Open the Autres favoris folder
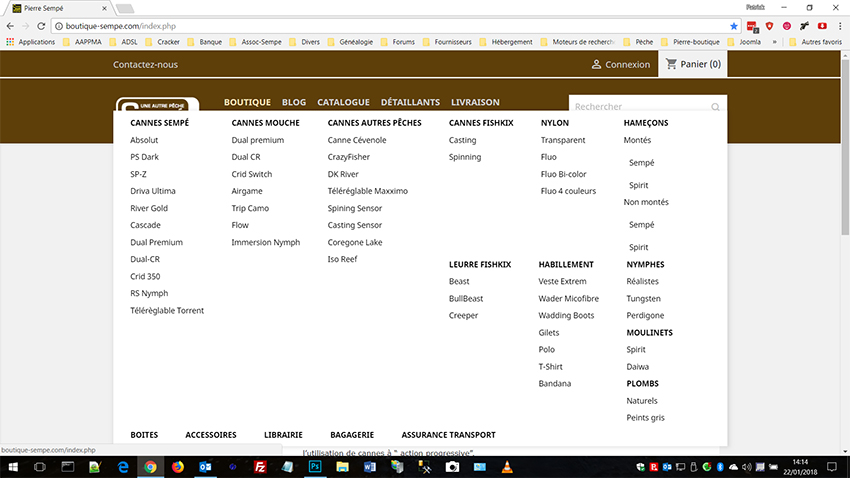 coord(815,42)
